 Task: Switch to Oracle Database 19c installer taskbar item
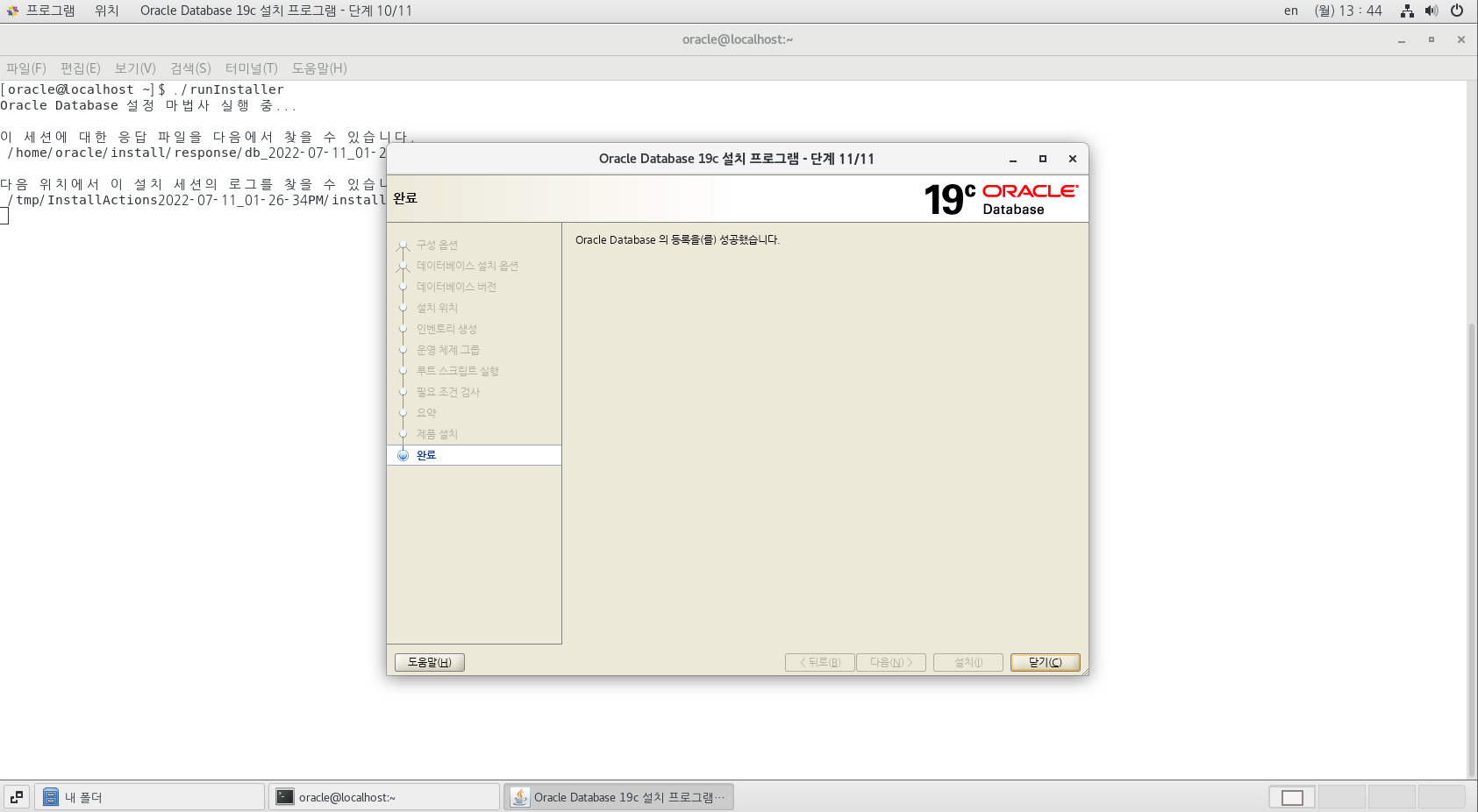coord(618,797)
